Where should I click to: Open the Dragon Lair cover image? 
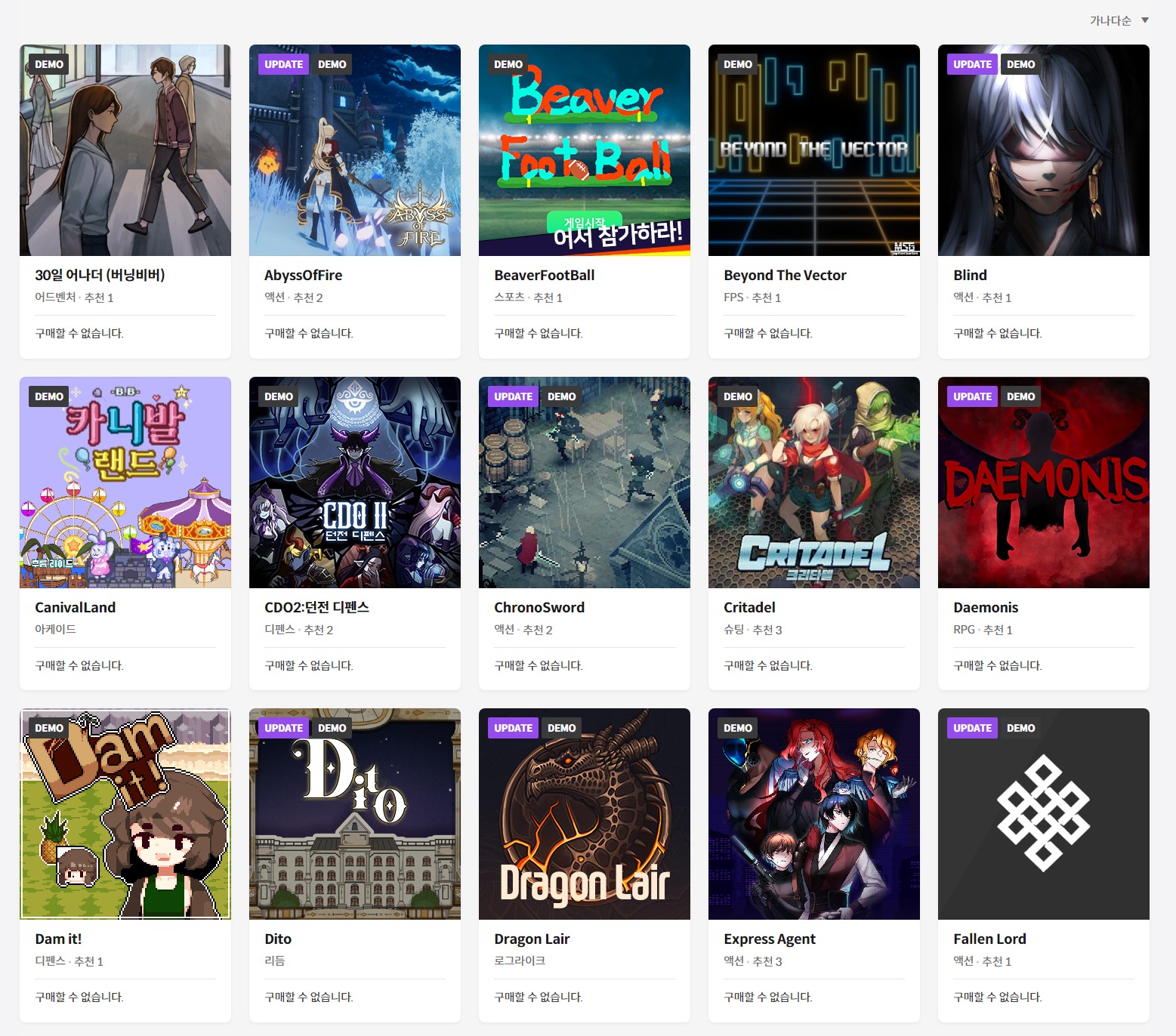click(585, 814)
